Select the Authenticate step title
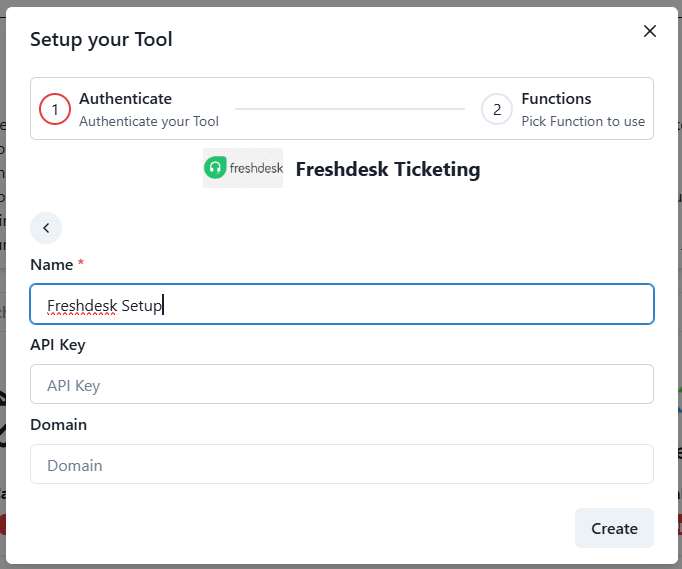682x569 pixels. click(x=126, y=99)
